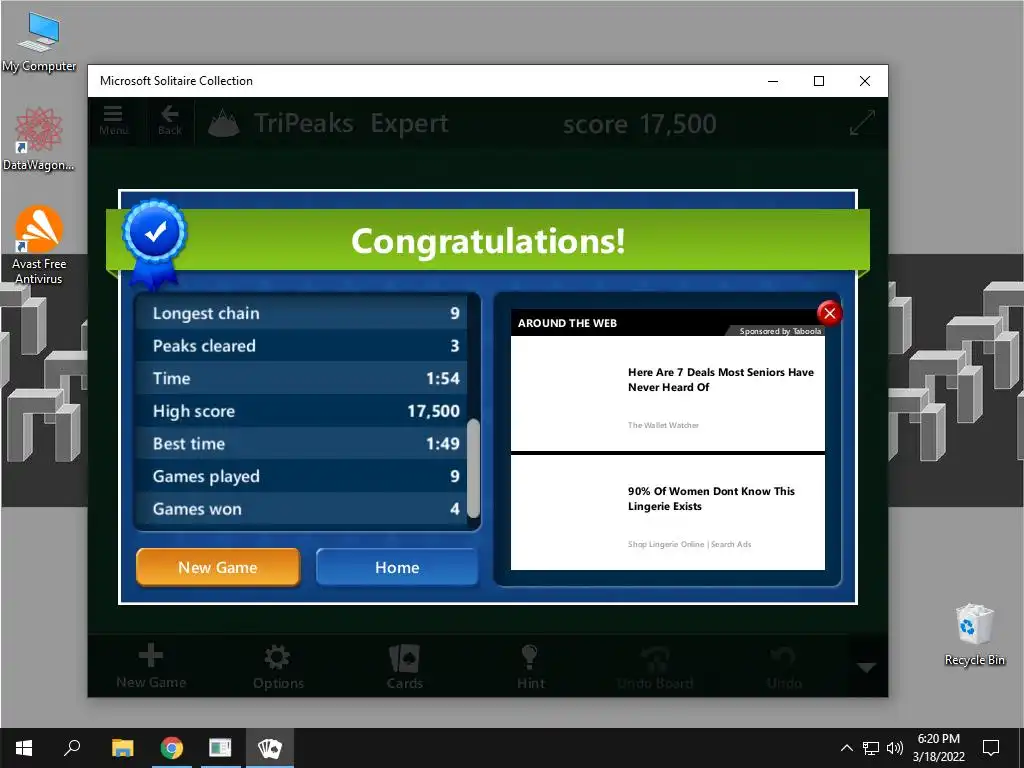Click the score 17,500 header text
The height and width of the screenshot is (768, 1024).
[639, 124]
